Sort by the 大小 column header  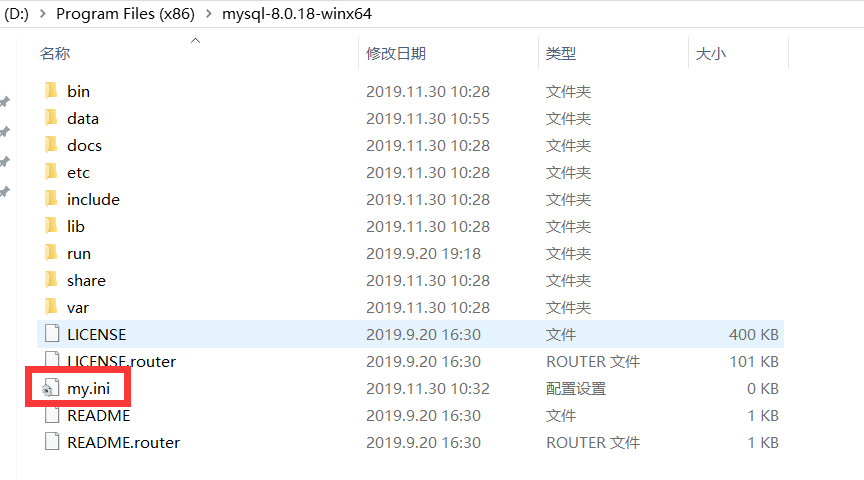pos(711,53)
